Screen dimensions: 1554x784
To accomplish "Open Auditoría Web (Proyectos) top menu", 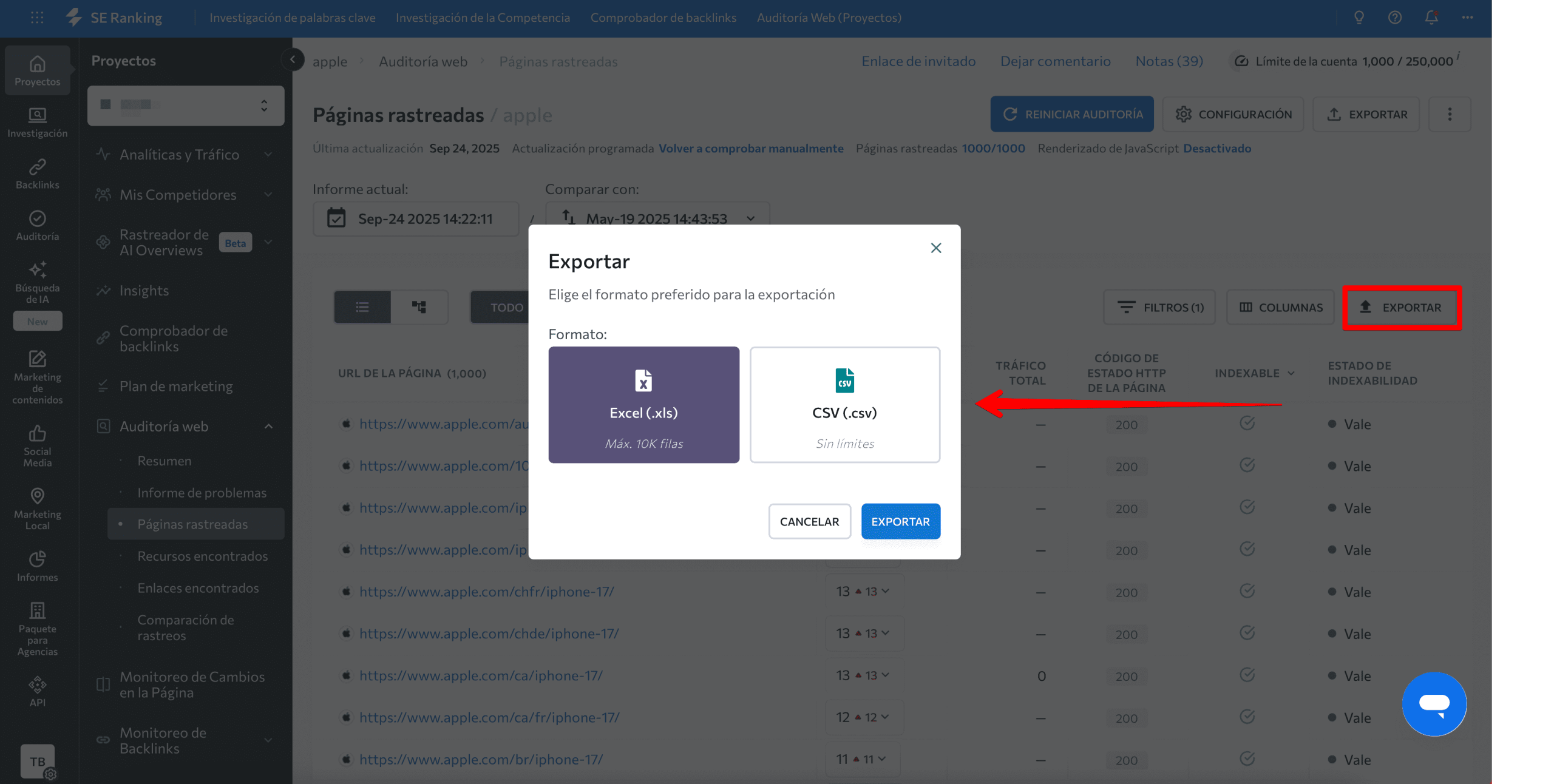I will pyautogui.click(x=829, y=18).
